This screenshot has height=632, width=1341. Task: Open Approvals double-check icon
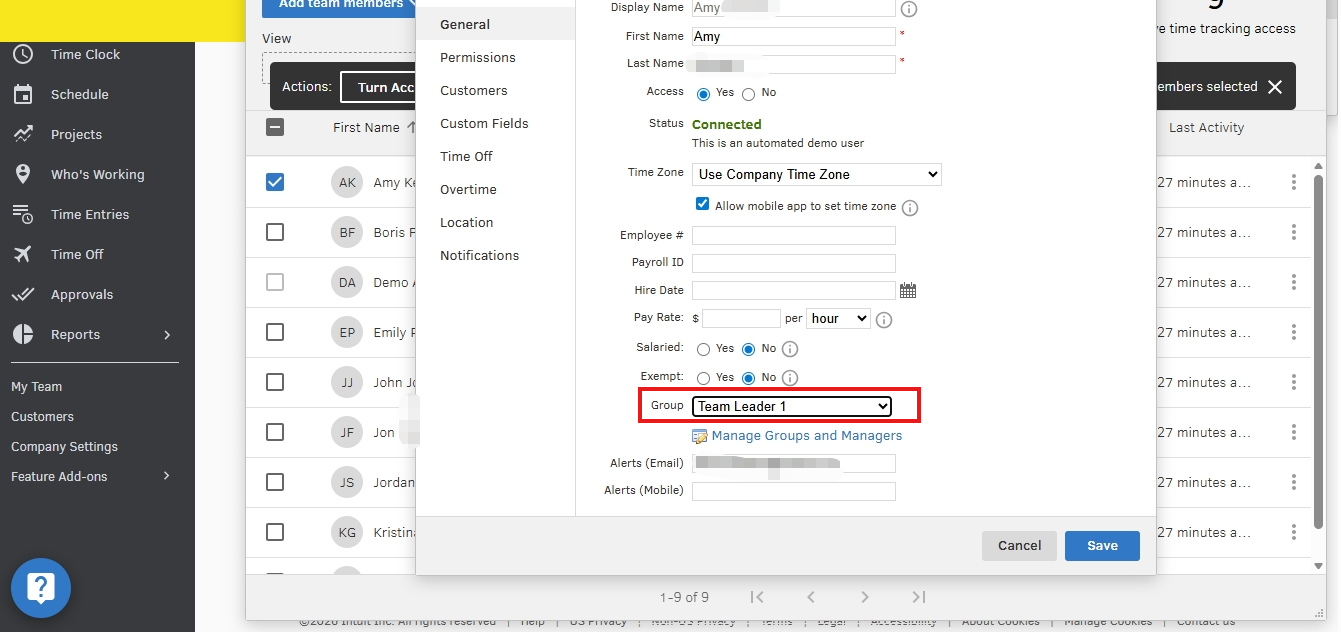[x=23, y=294]
